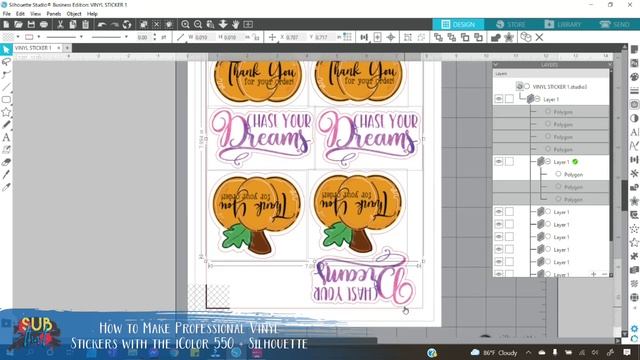Switch to the VINYL STICKER 1 tab
This screenshot has width=640, height=360.
click(33, 48)
